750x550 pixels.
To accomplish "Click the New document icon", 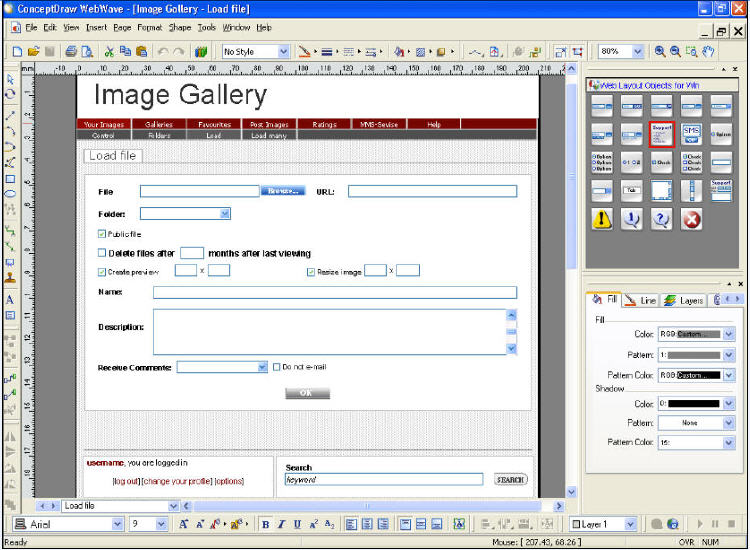I will coord(17,52).
